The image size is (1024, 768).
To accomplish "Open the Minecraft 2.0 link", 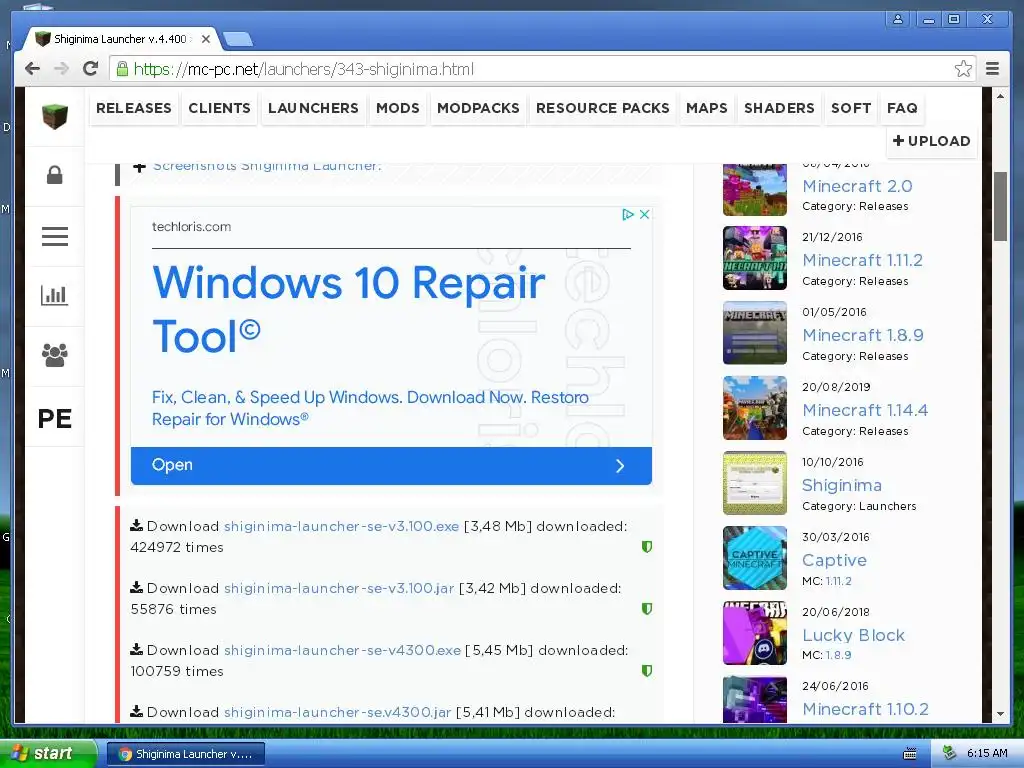I will [x=857, y=186].
